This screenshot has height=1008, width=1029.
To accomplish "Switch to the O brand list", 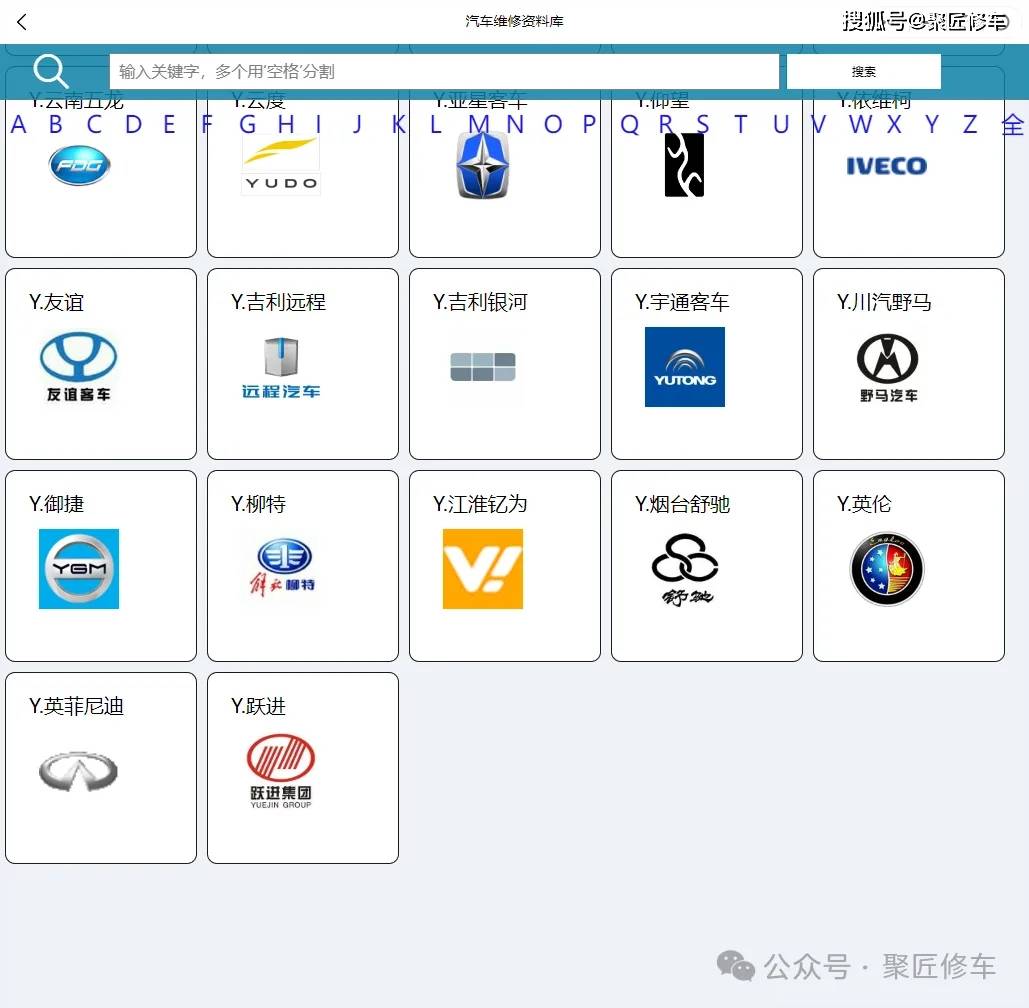I will pyautogui.click(x=553, y=124).
